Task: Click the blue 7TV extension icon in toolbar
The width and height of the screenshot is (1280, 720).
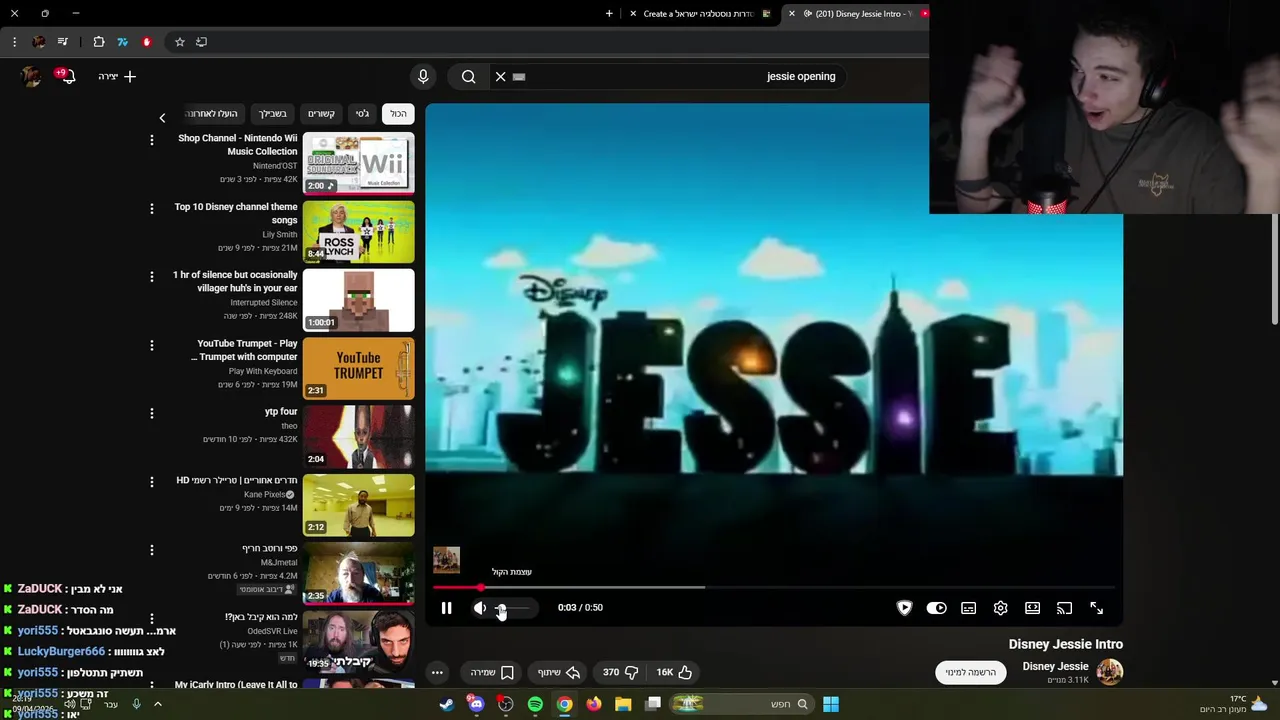Action: click(122, 42)
